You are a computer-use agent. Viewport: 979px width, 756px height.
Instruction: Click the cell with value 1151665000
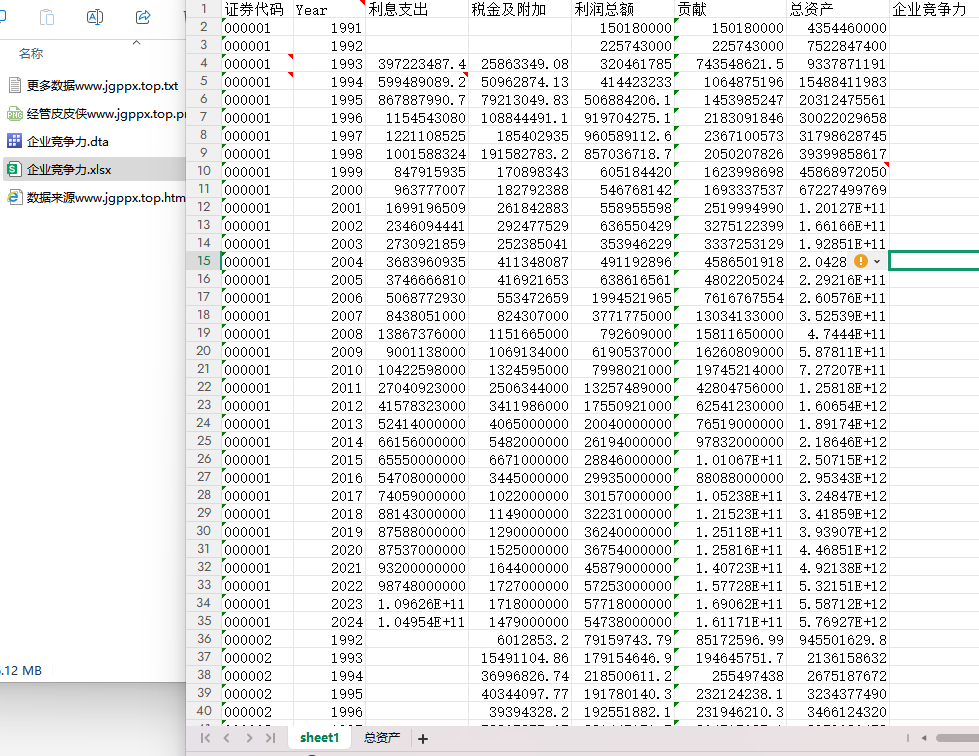[x=520, y=334]
